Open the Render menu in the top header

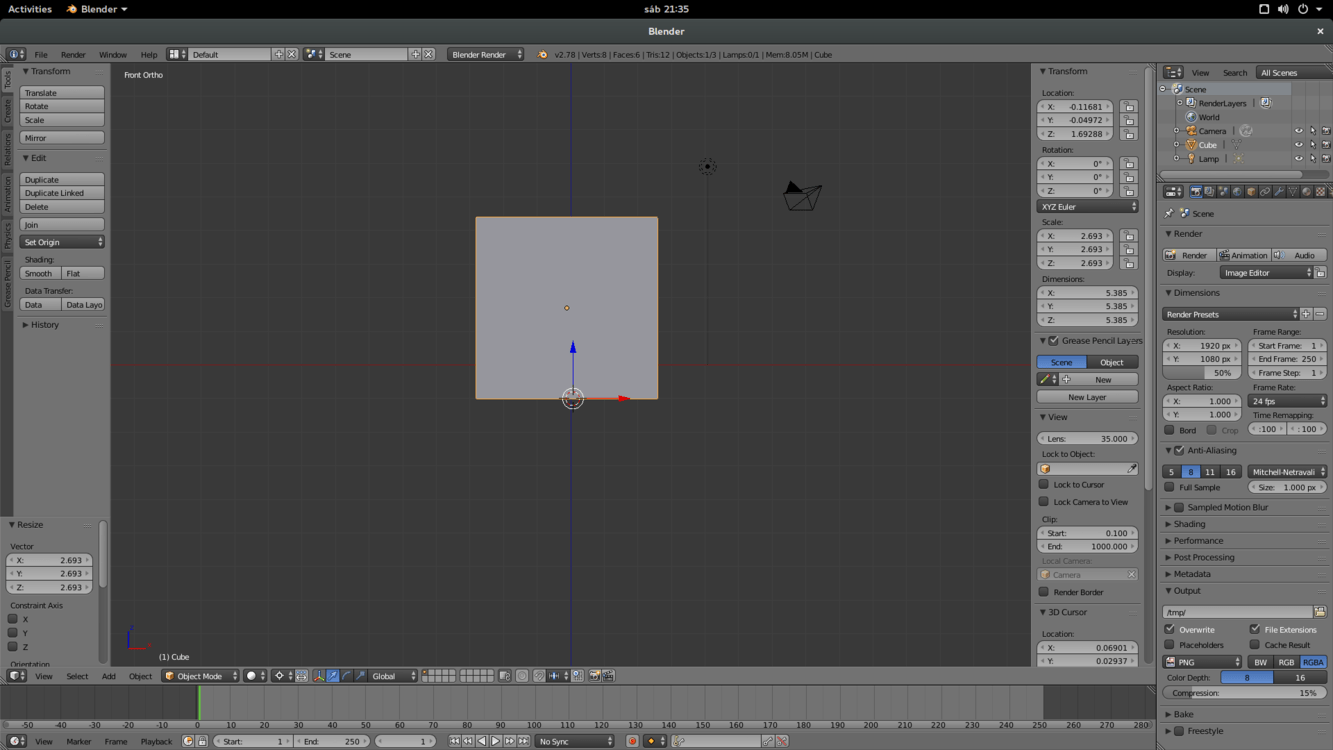pyautogui.click(x=73, y=54)
